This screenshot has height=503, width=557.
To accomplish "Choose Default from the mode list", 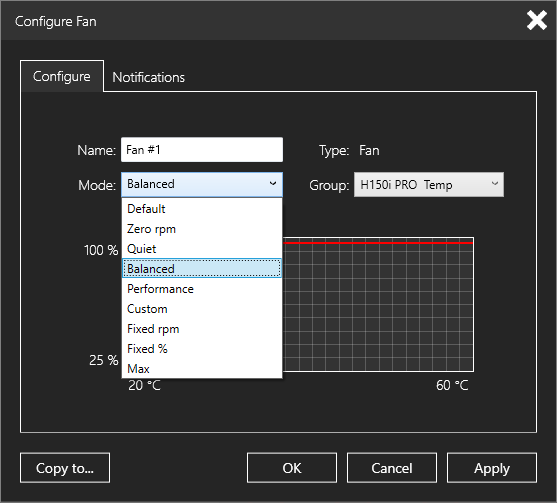I will click(x=202, y=209).
